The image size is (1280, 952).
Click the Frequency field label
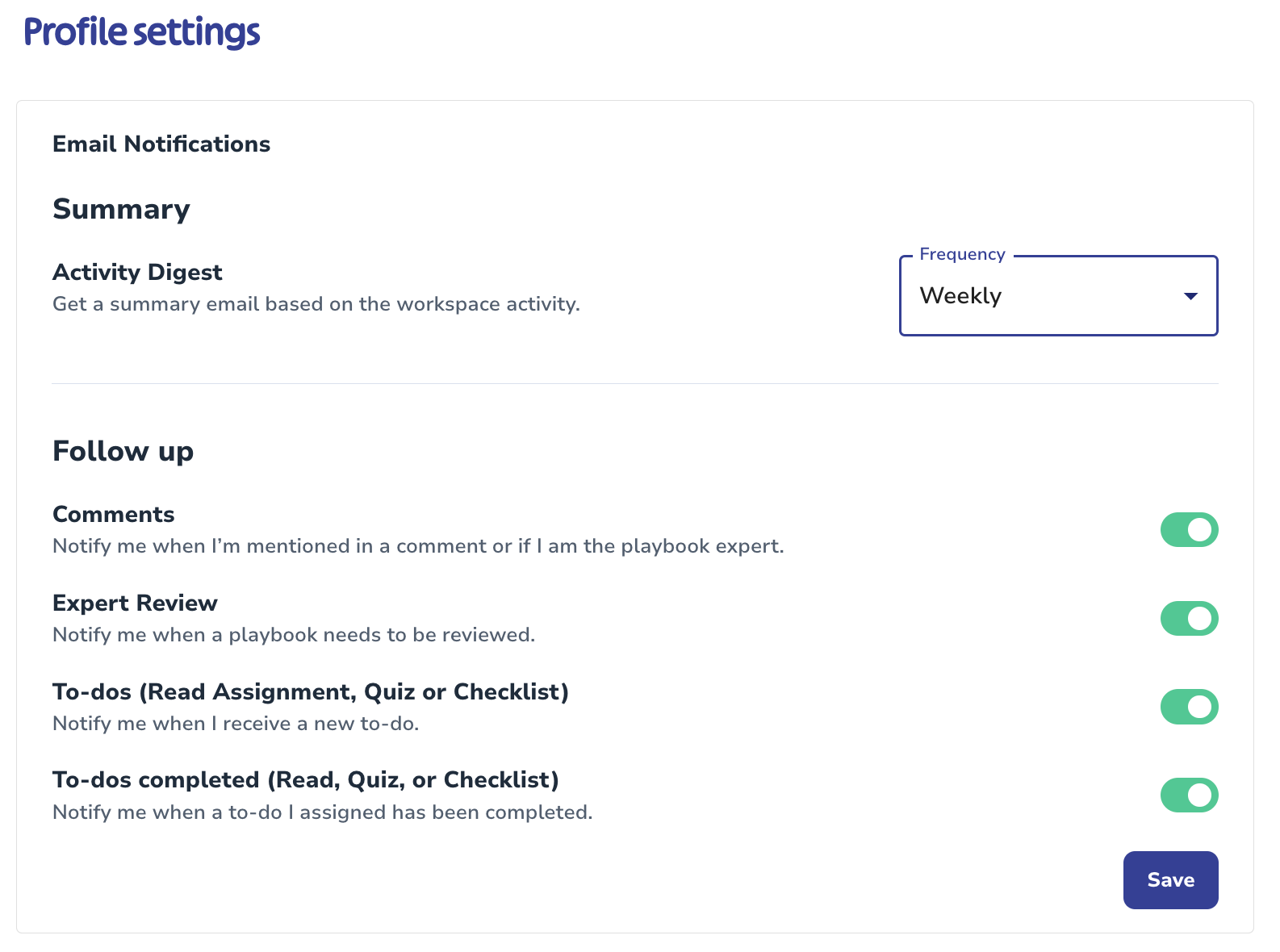tap(962, 254)
